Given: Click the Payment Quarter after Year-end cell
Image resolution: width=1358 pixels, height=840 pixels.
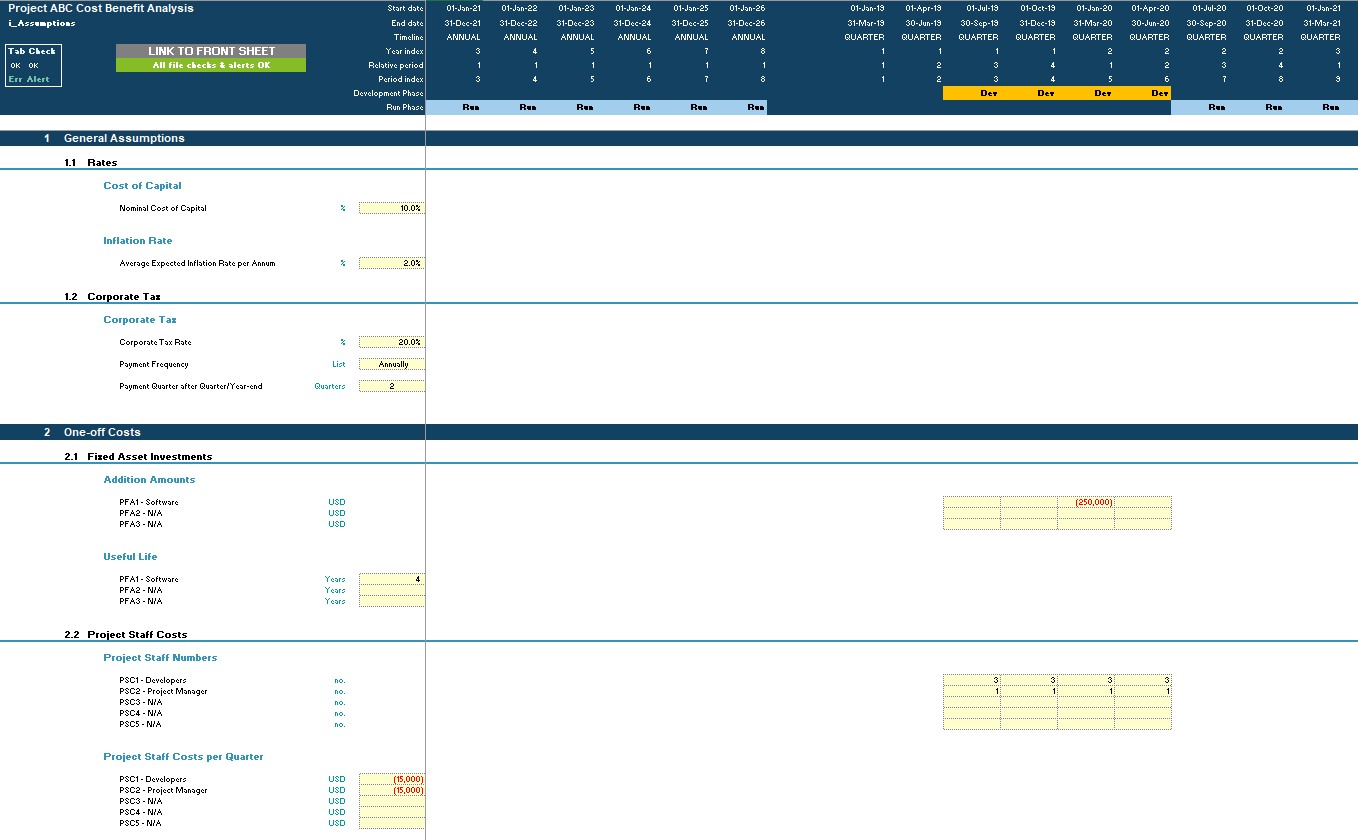Looking at the screenshot, I should click(391, 386).
